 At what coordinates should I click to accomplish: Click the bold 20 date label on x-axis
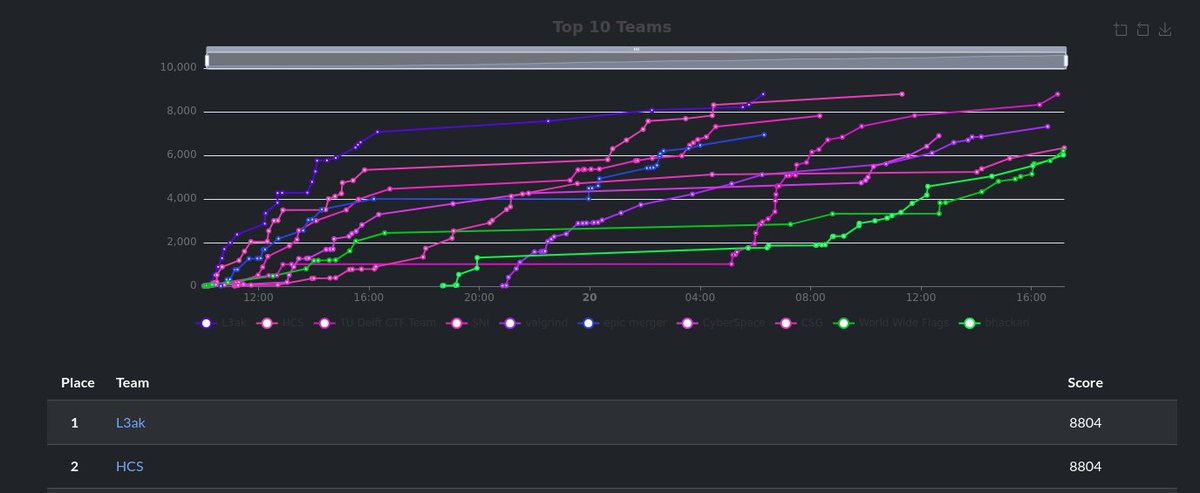(x=590, y=297)
